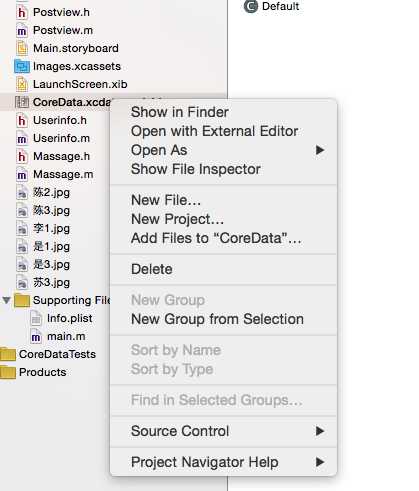Screen dimensions: 419x491
Task: Collapse the Supporting Files group
Action: pos(6,300)
